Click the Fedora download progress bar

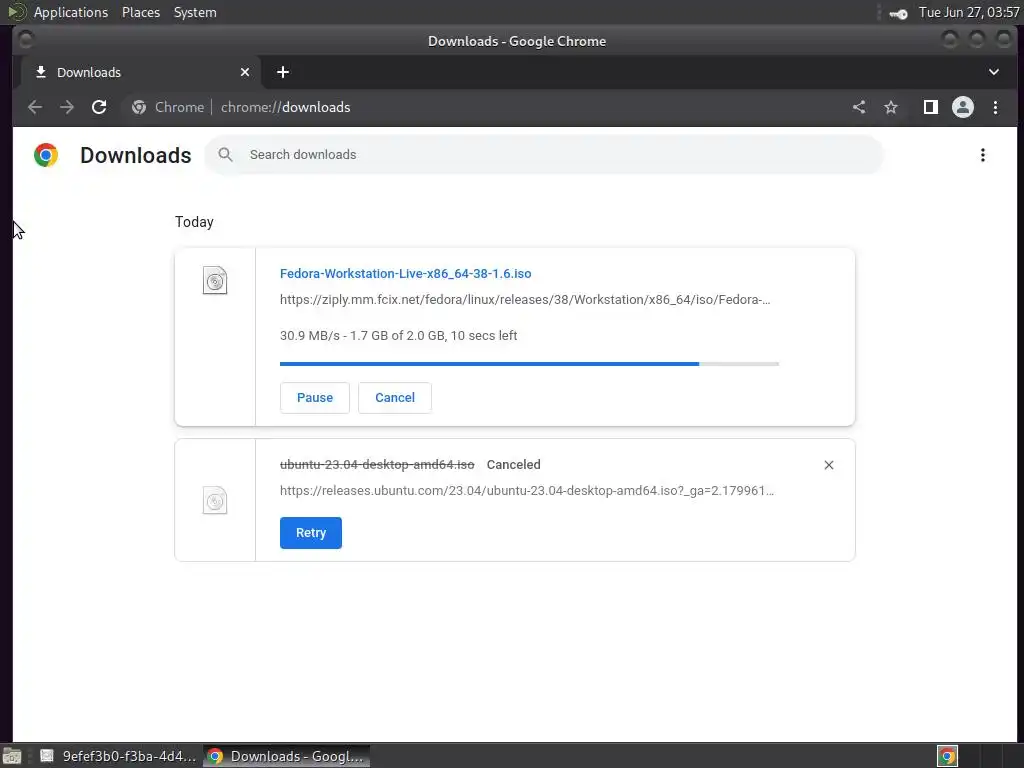(530, 364)
